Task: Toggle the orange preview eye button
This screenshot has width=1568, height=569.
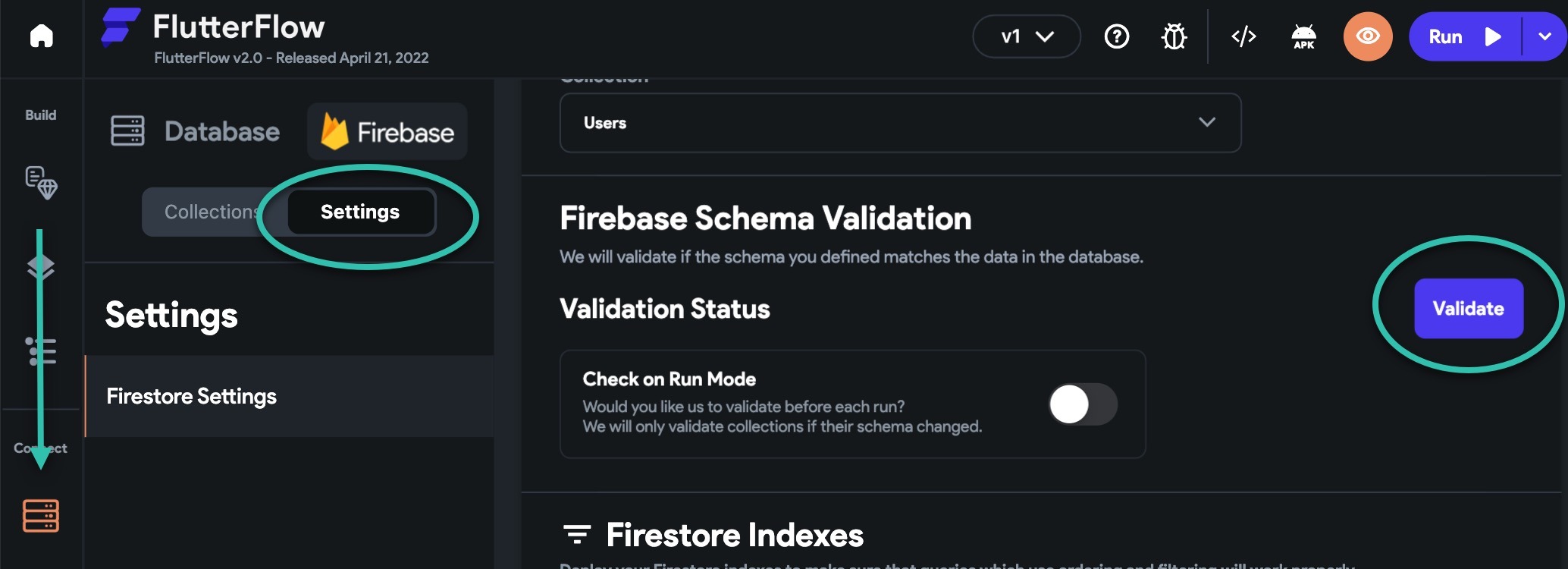Action: pos(1368,36)
